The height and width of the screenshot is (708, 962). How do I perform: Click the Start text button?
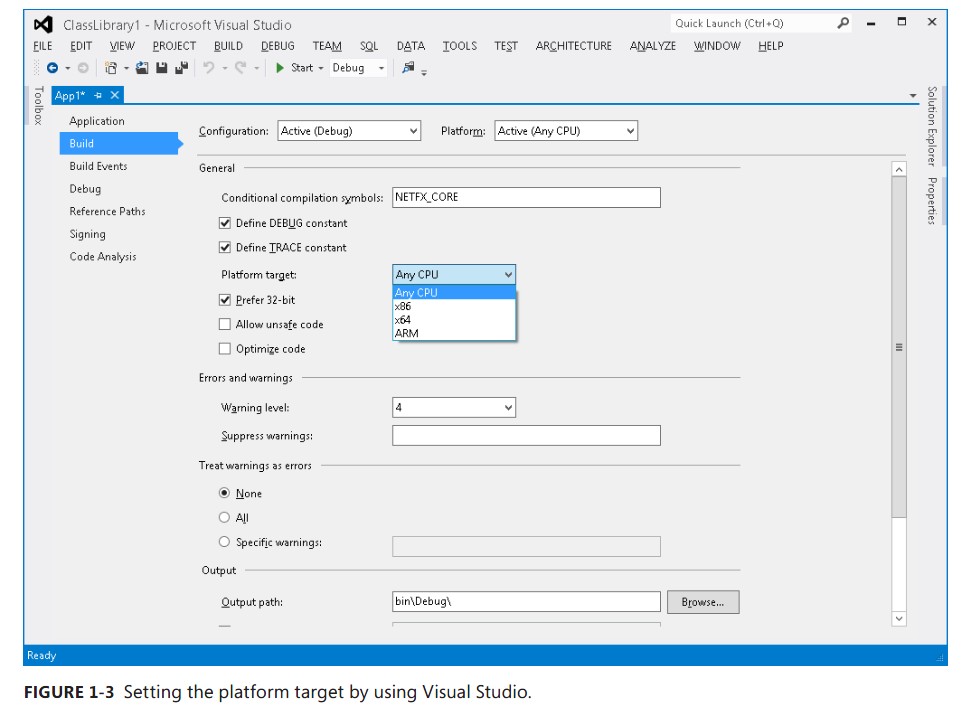(302, 68)
